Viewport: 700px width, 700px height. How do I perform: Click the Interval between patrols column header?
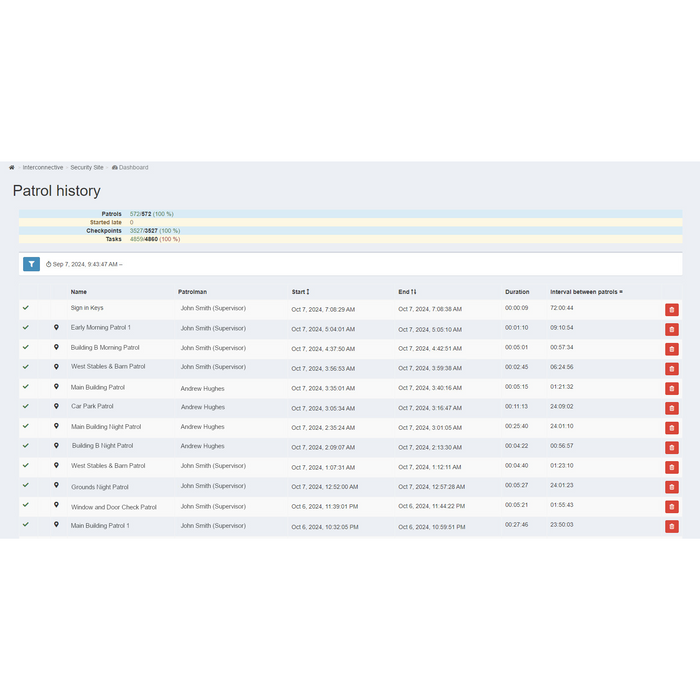coord(586,292)
